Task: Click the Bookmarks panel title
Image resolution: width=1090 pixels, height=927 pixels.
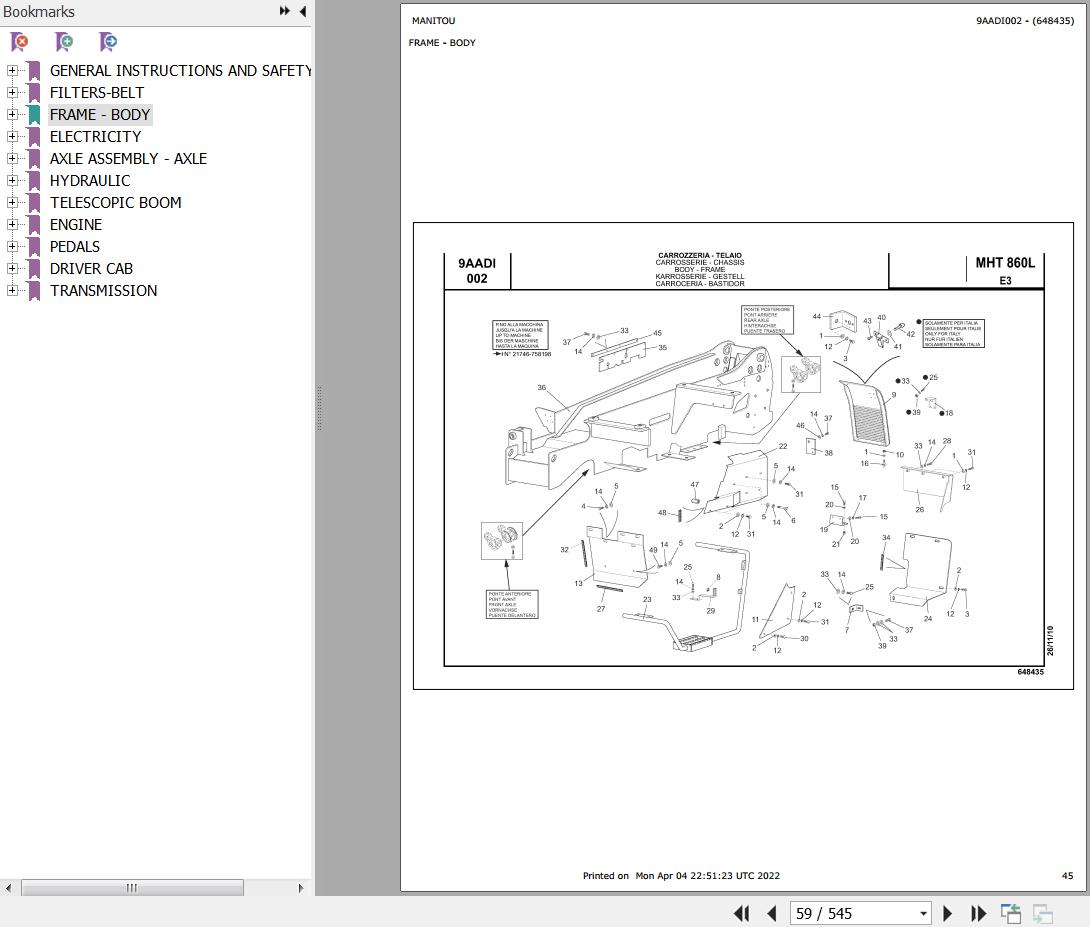Action: tap(39, 12)
